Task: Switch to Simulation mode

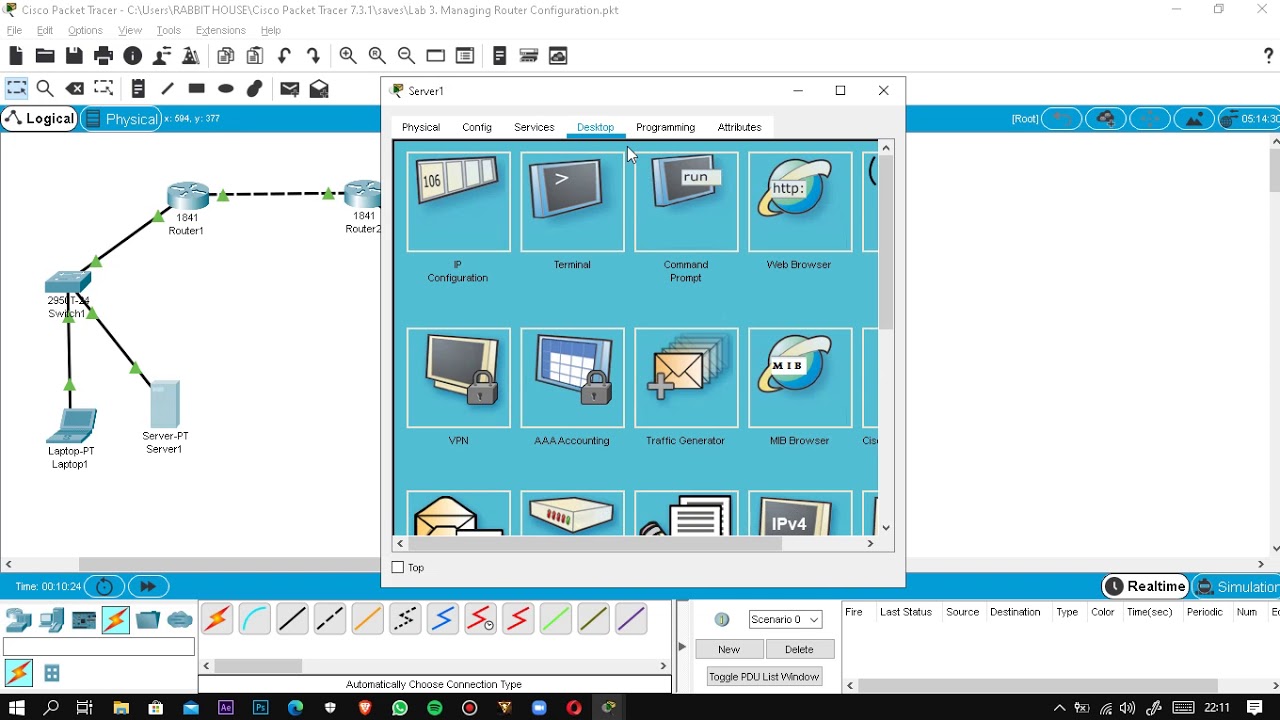Action: pyautogui.click(x=1237, y=587)
